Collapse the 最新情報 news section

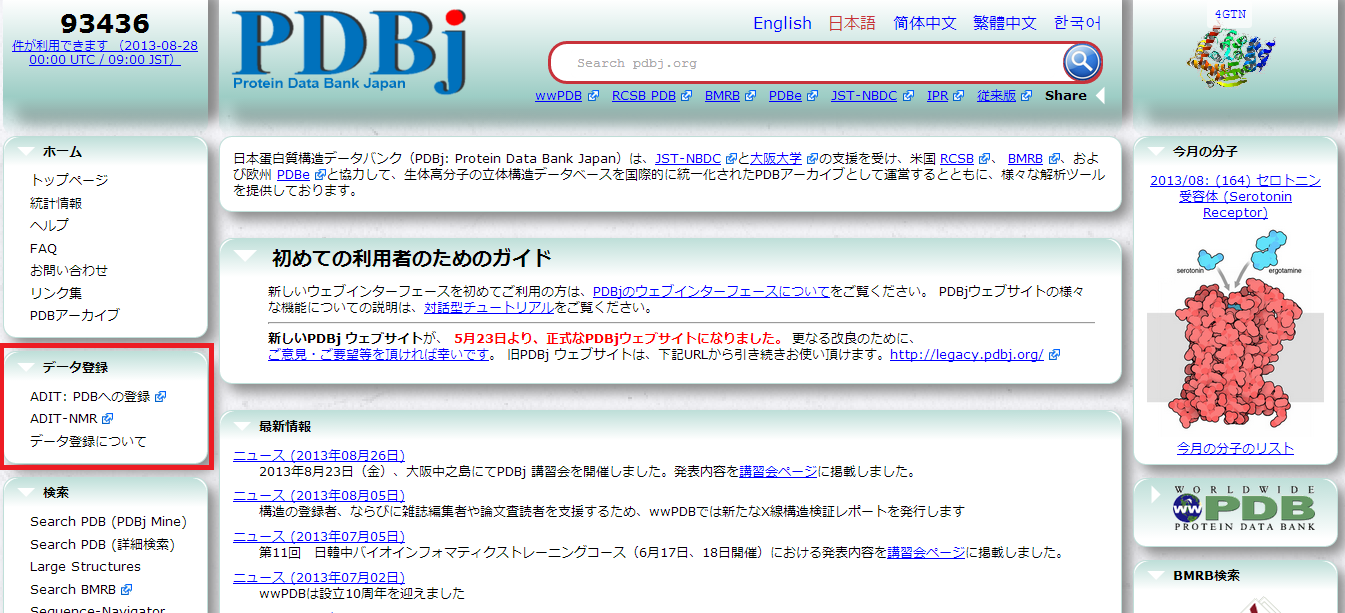tap(240, 426)
